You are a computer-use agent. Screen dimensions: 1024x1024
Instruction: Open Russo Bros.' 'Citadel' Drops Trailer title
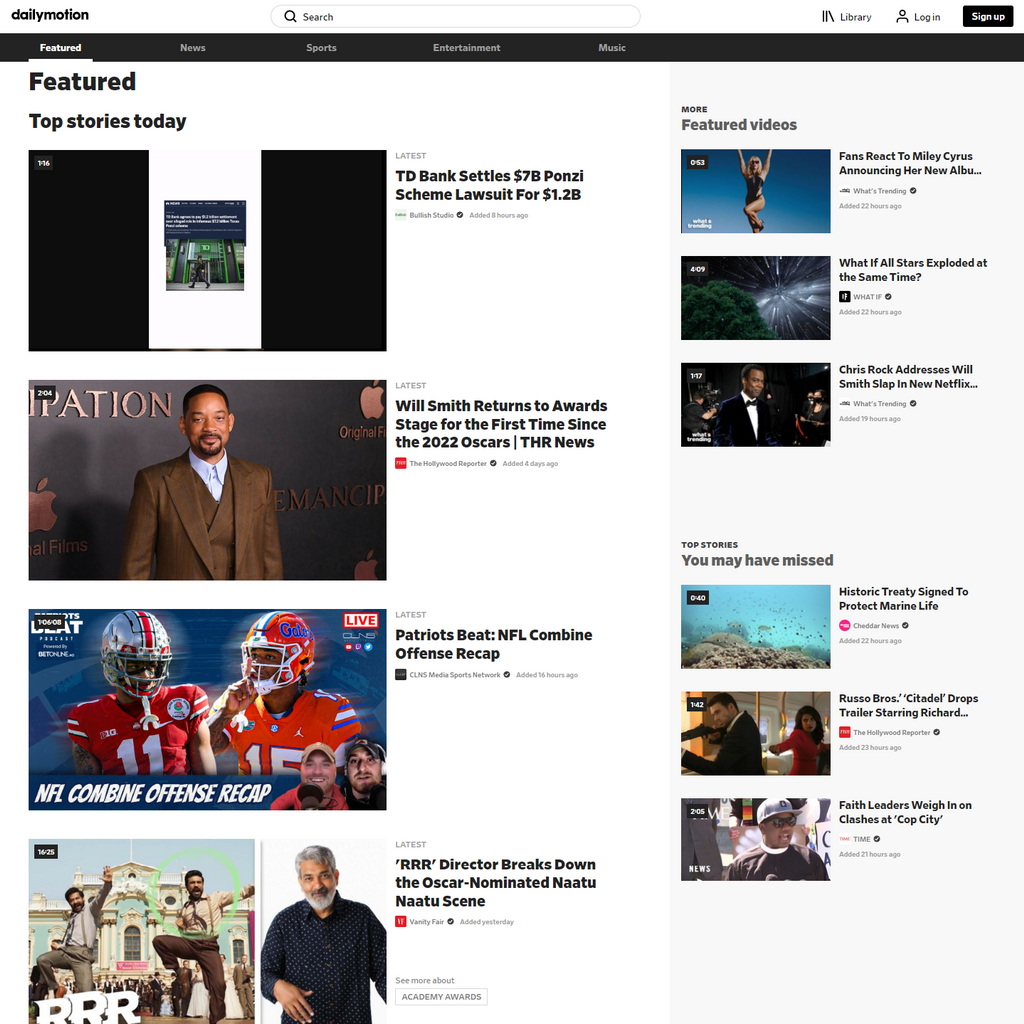[x=908, y=705]
